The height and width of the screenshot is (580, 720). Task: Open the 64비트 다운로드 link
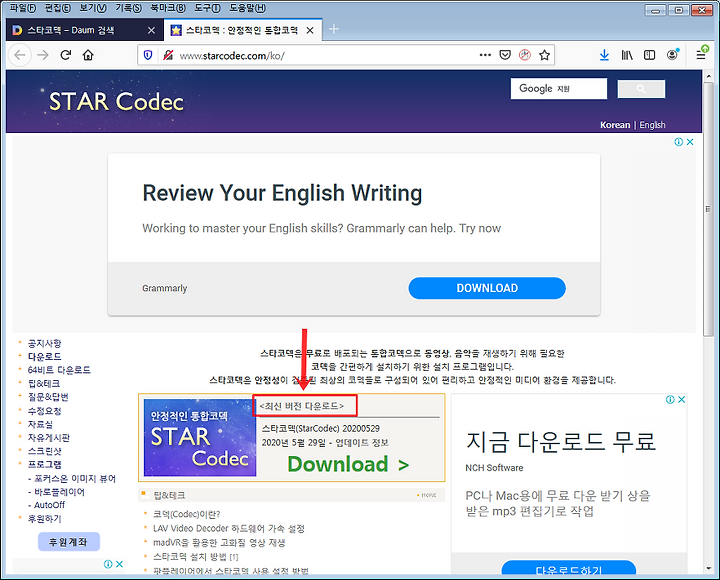[59, 370]
